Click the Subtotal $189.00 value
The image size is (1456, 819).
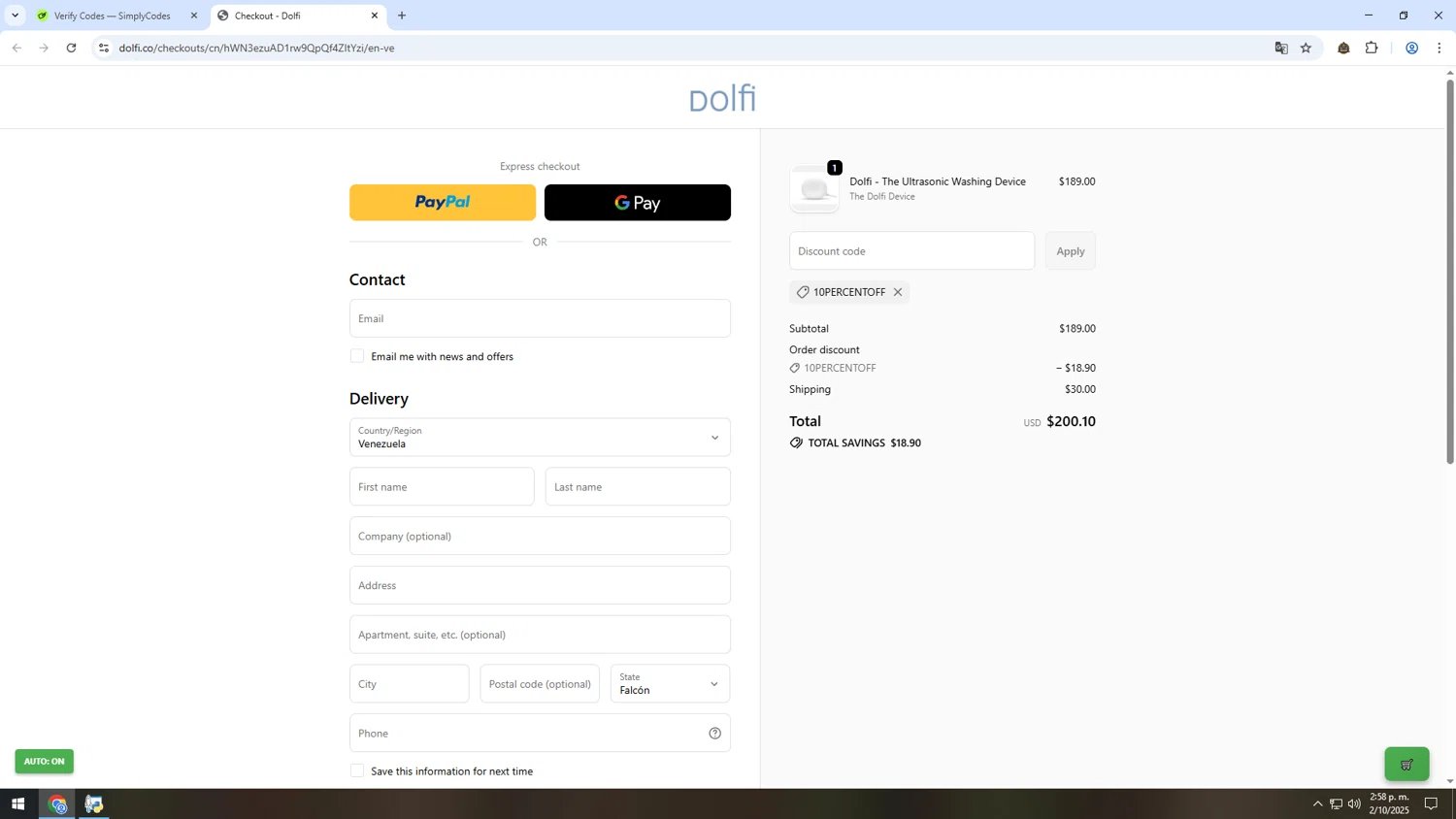coord(1077,329)
